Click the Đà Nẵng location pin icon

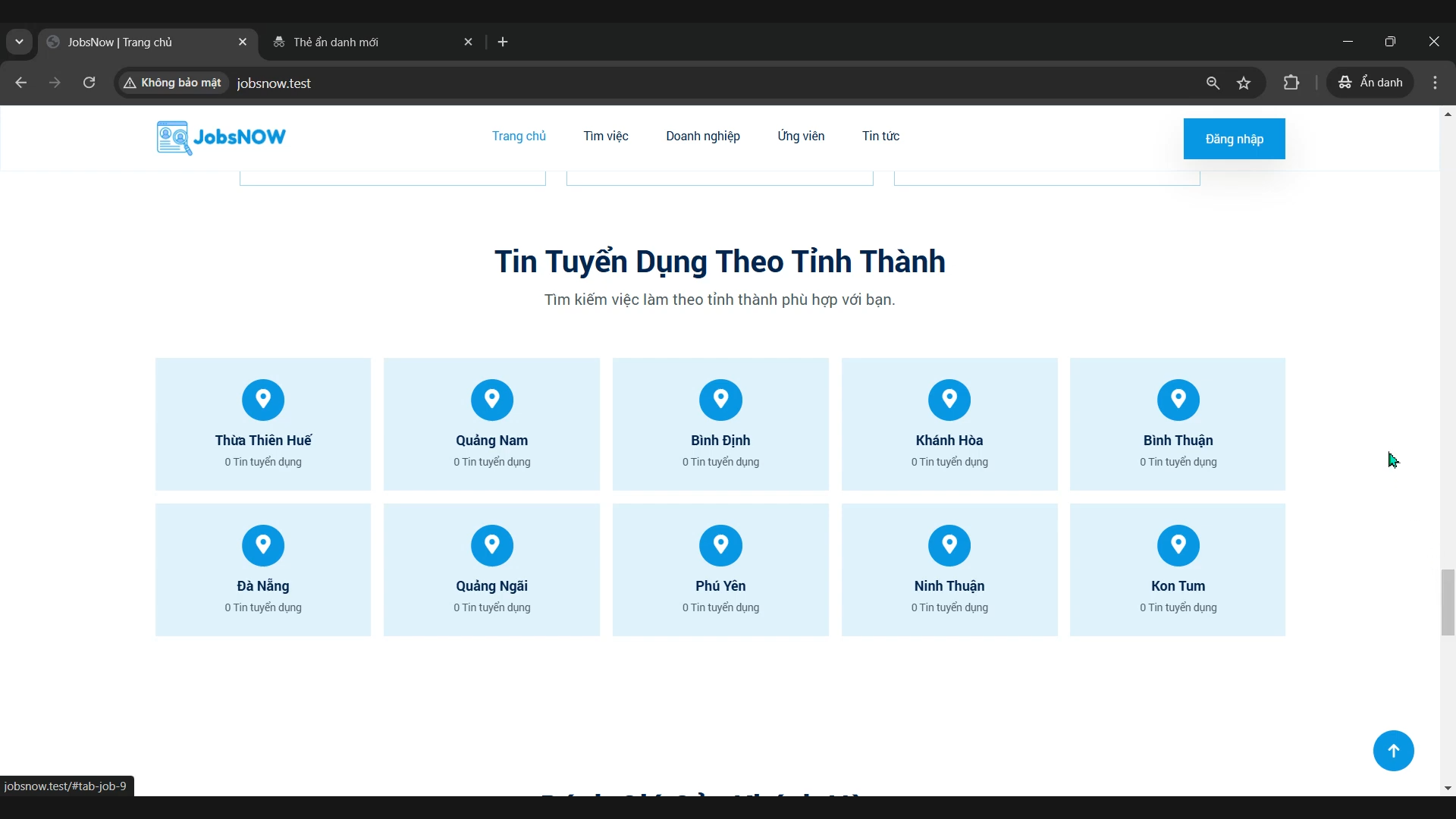click(x=263, y=545)
